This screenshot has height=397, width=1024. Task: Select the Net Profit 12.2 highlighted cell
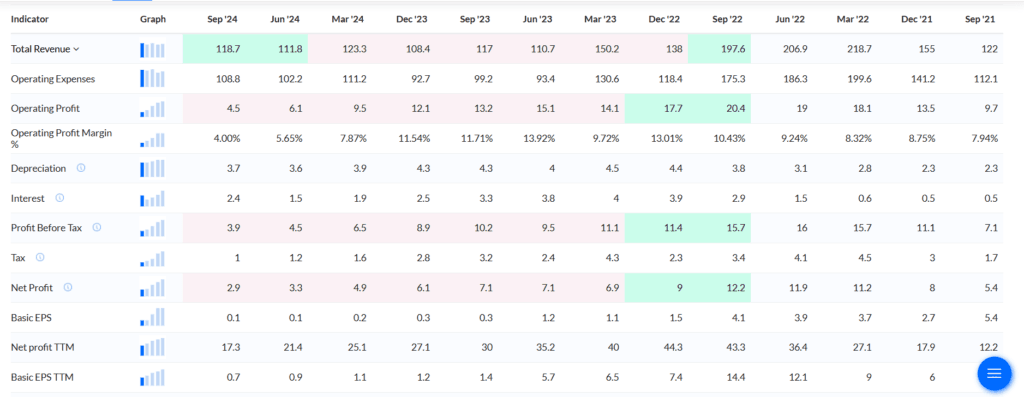coord(719,288)
